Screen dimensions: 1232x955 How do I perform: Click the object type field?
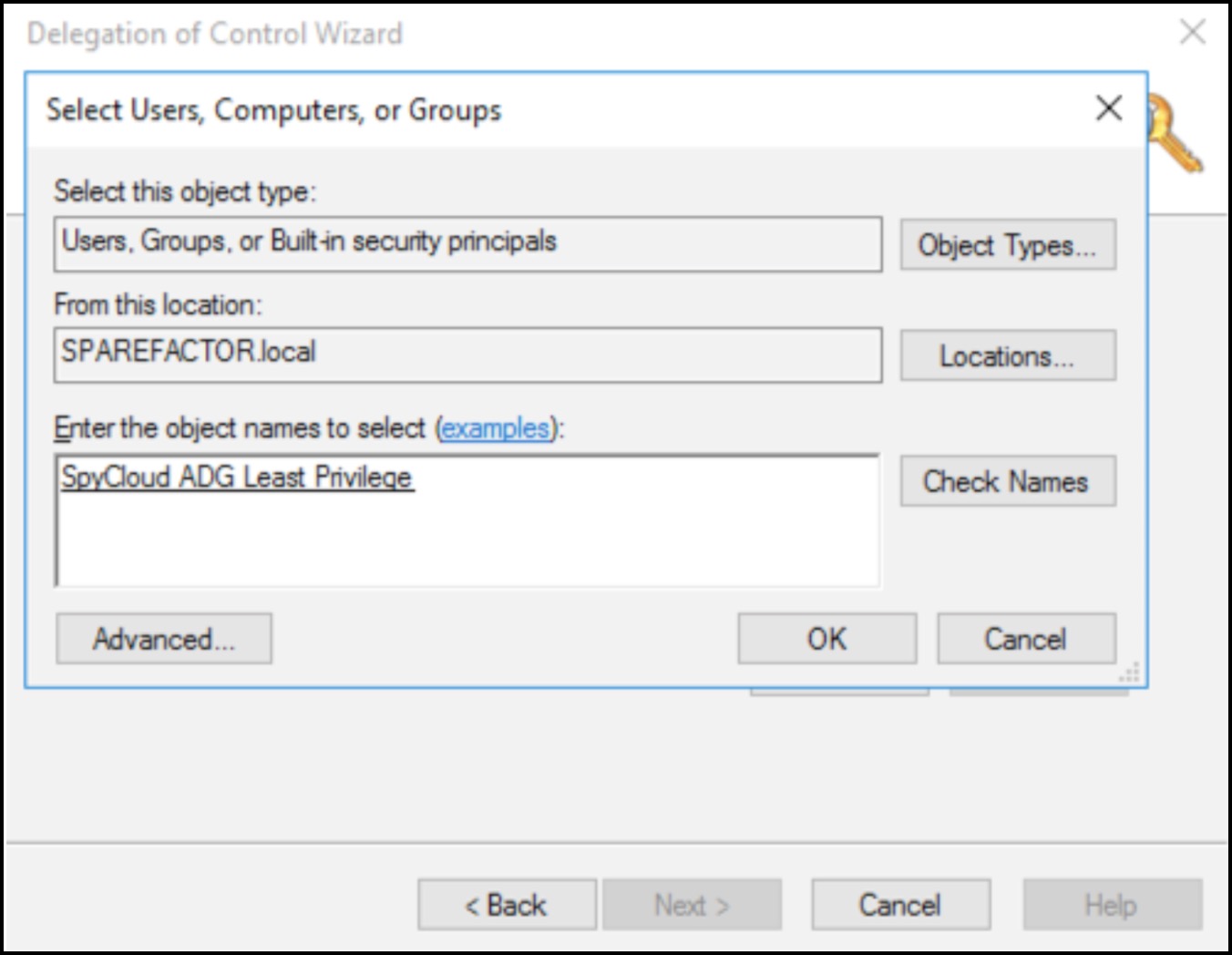(x=467, y=243)
